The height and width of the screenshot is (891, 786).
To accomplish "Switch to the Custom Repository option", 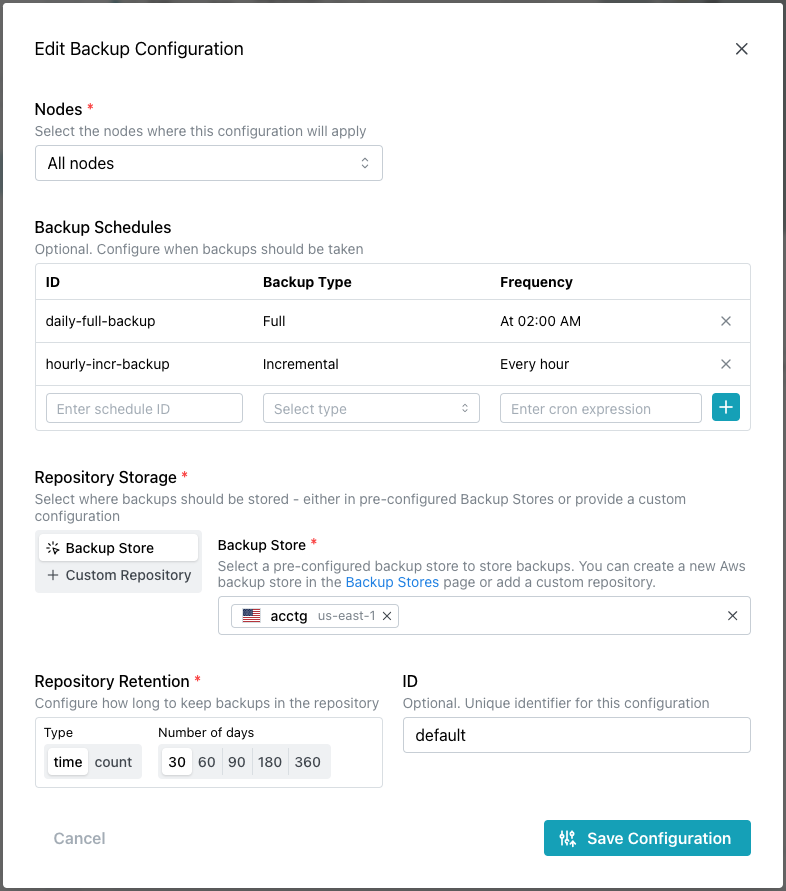I will pyautogui.click(x=118, y=575).
